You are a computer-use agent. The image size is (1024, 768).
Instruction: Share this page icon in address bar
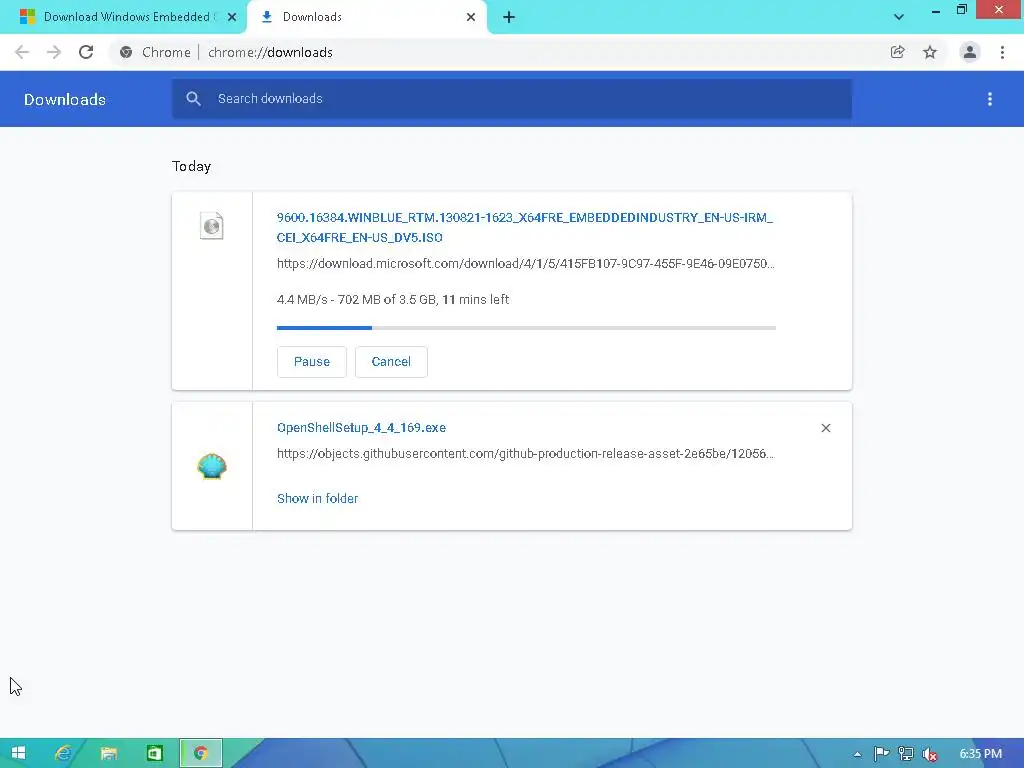click(x=897, y=52)
